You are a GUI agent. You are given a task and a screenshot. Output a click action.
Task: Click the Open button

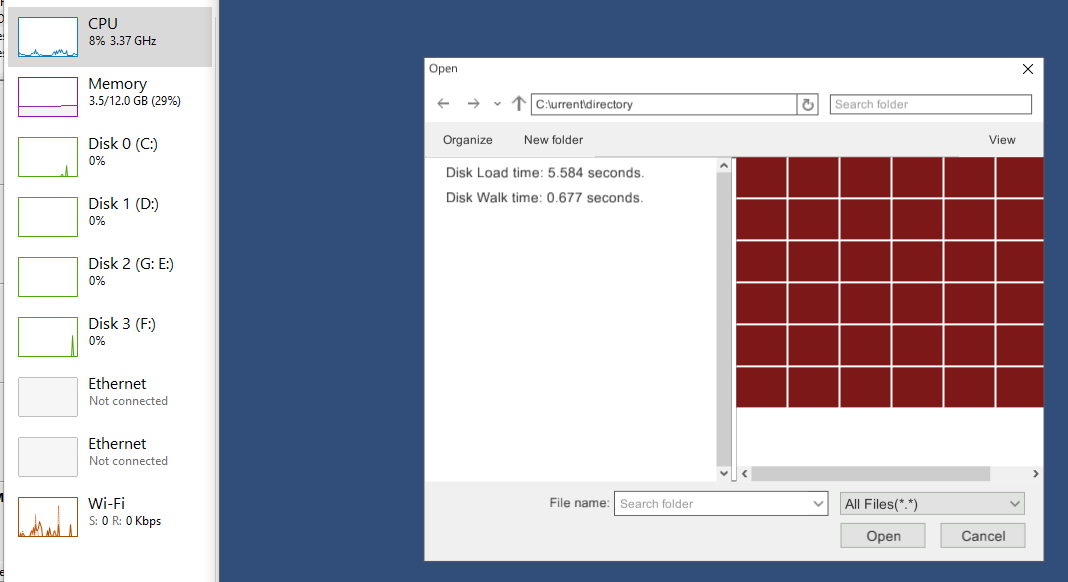[x=883, y=536]
